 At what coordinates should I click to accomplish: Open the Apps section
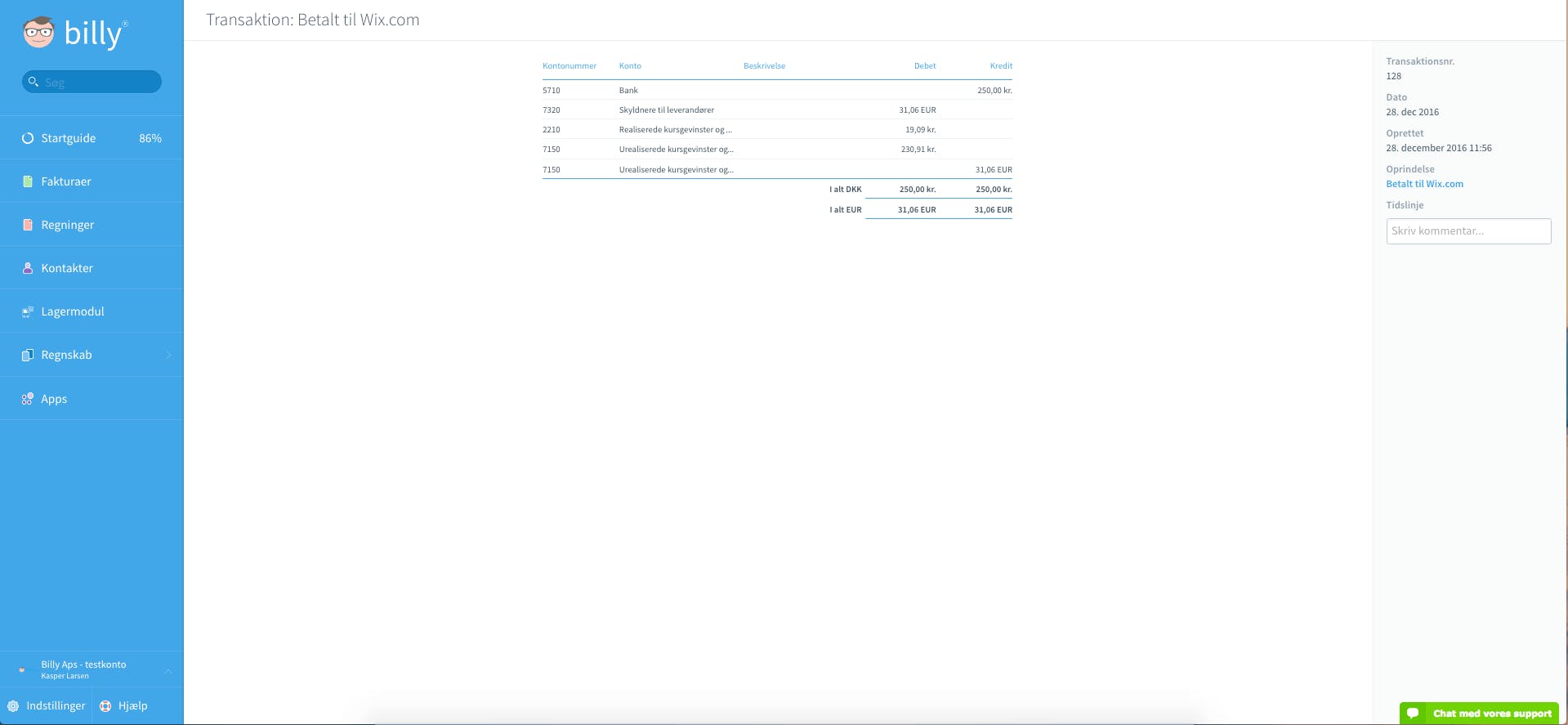point(92,399)
